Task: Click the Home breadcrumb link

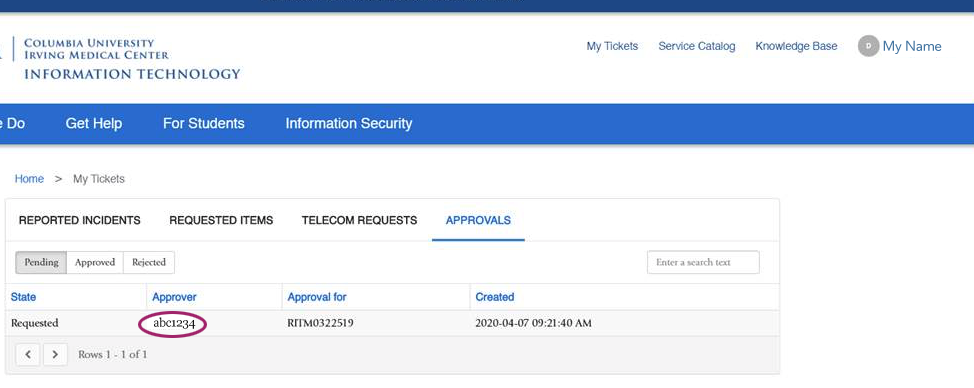Action: click(29, 179)
